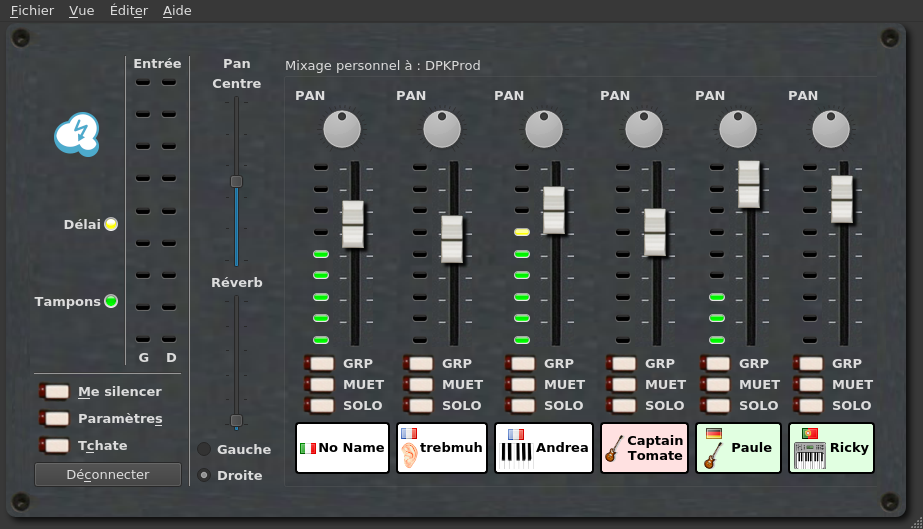The width and height of the screenshot is (923, 529).
Task: Enable GRP on Ricky channel
Action: [x=809, y=364]
